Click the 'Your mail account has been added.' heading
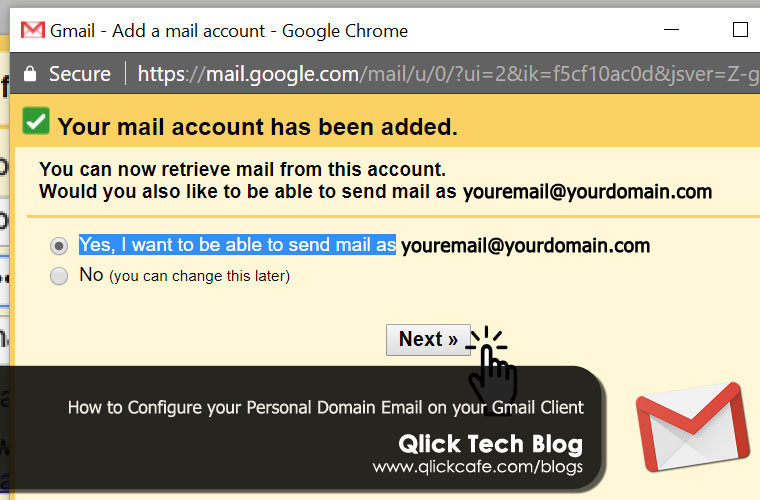 (258, 127)
